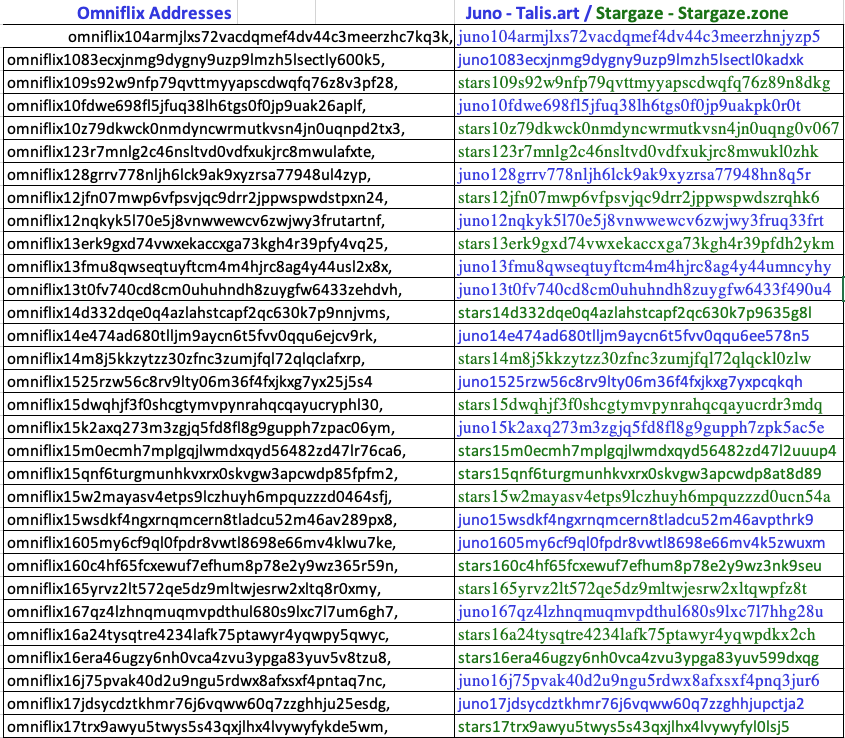Click cell stars16a24tysqtre4234lafk75ptawyr4yqwpdkx2ch
This screenshot has width=845, height=738.
coord(649,636)
